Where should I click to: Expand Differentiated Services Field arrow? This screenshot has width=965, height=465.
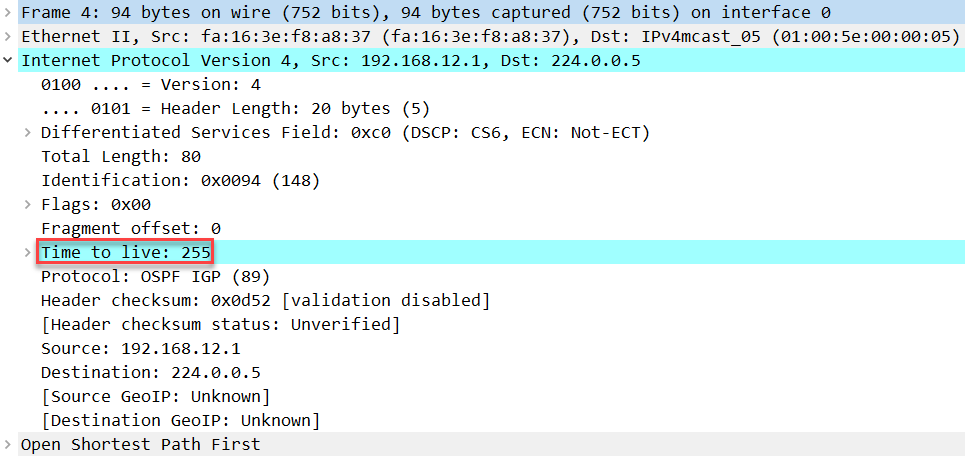coord(28,132)
